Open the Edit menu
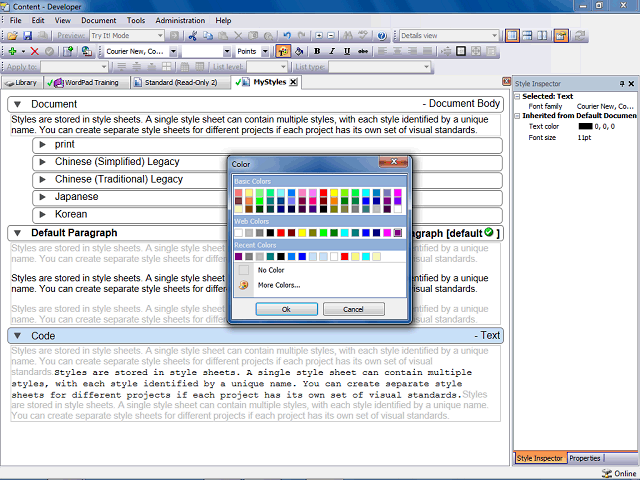 click(x=38, y=20)
